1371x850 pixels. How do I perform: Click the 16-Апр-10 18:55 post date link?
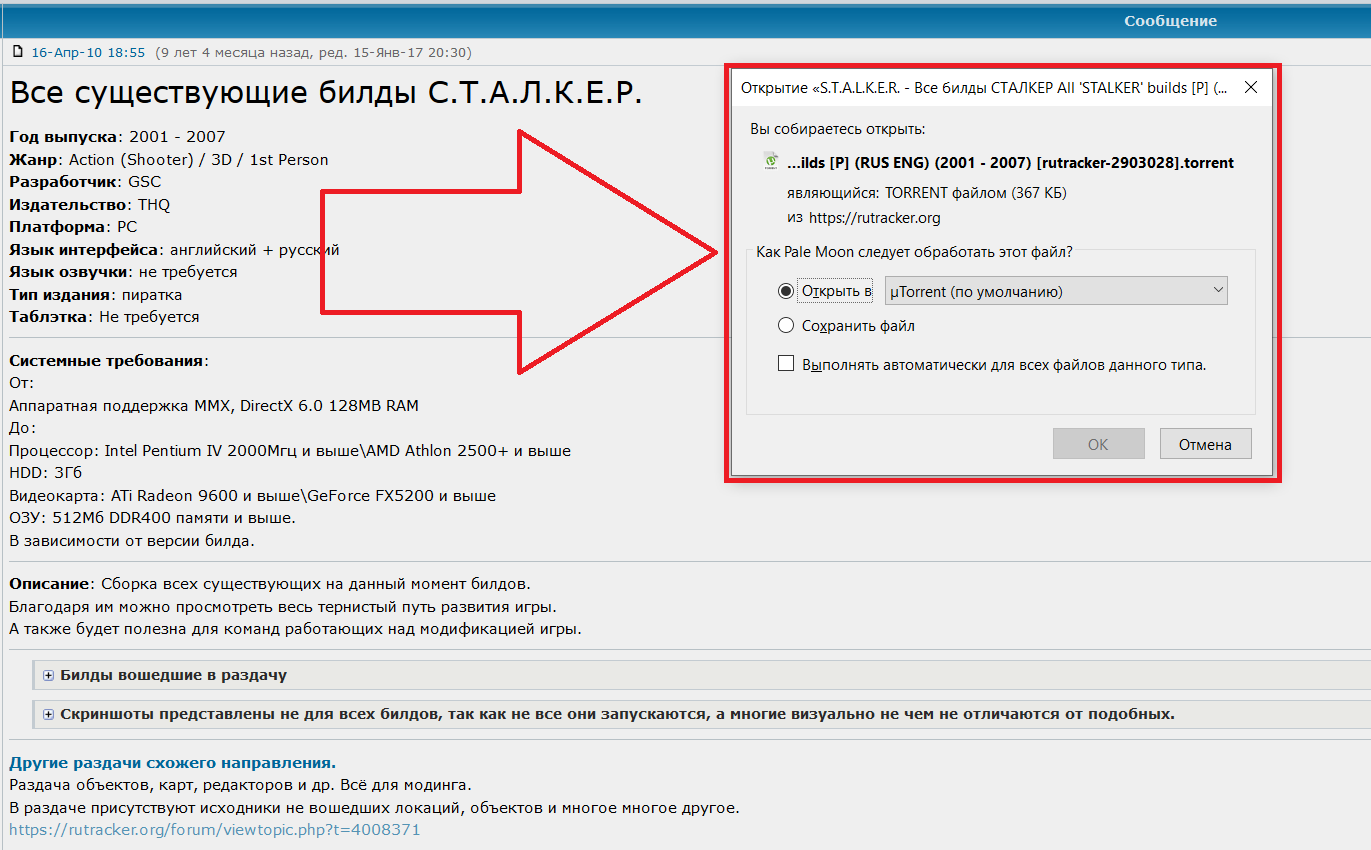pos(88,52)
